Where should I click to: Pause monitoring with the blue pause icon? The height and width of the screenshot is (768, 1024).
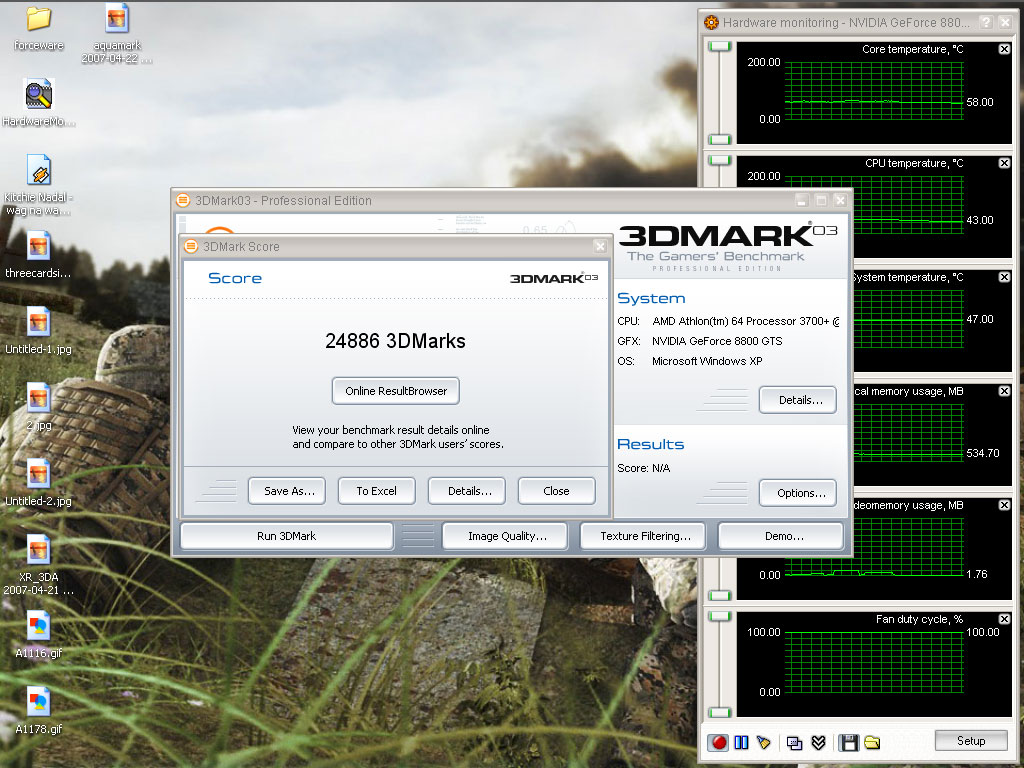[741, 743]
